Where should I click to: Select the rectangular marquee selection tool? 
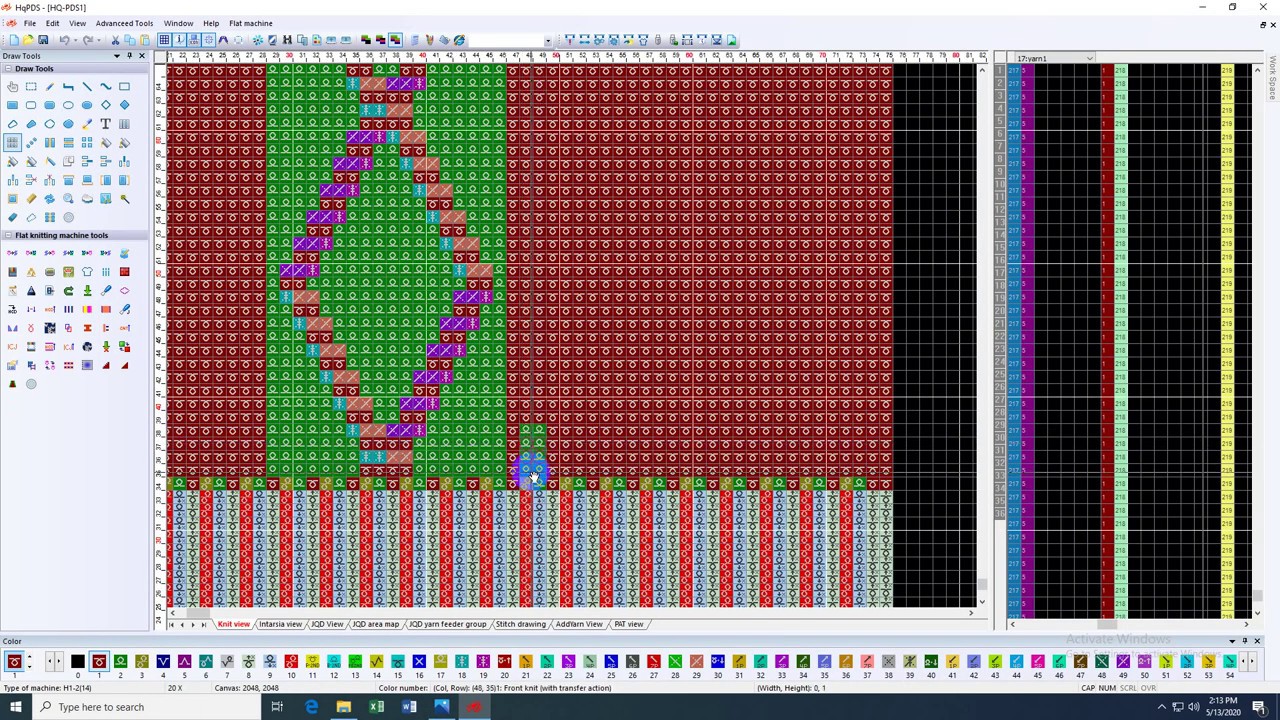pos(31,86)
